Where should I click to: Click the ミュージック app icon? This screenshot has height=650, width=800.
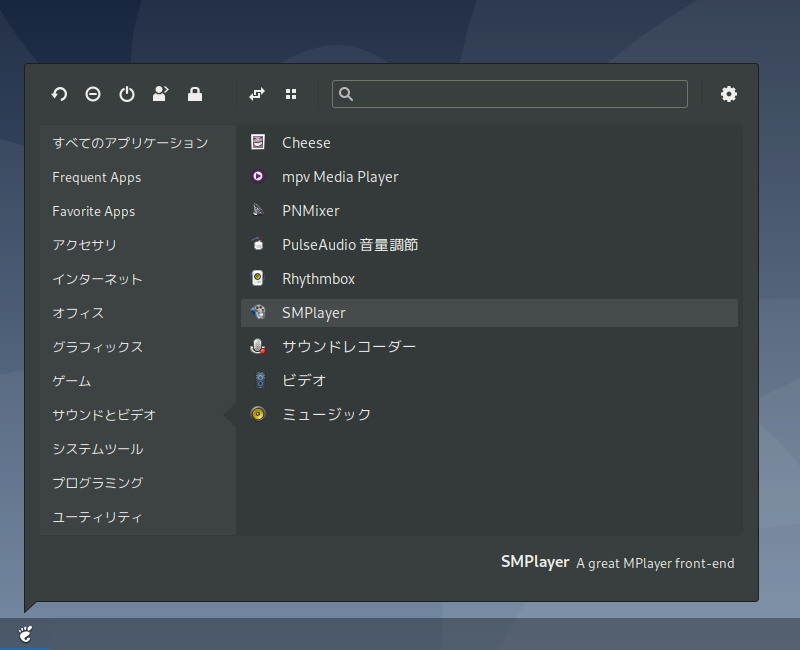pos(258,414)
